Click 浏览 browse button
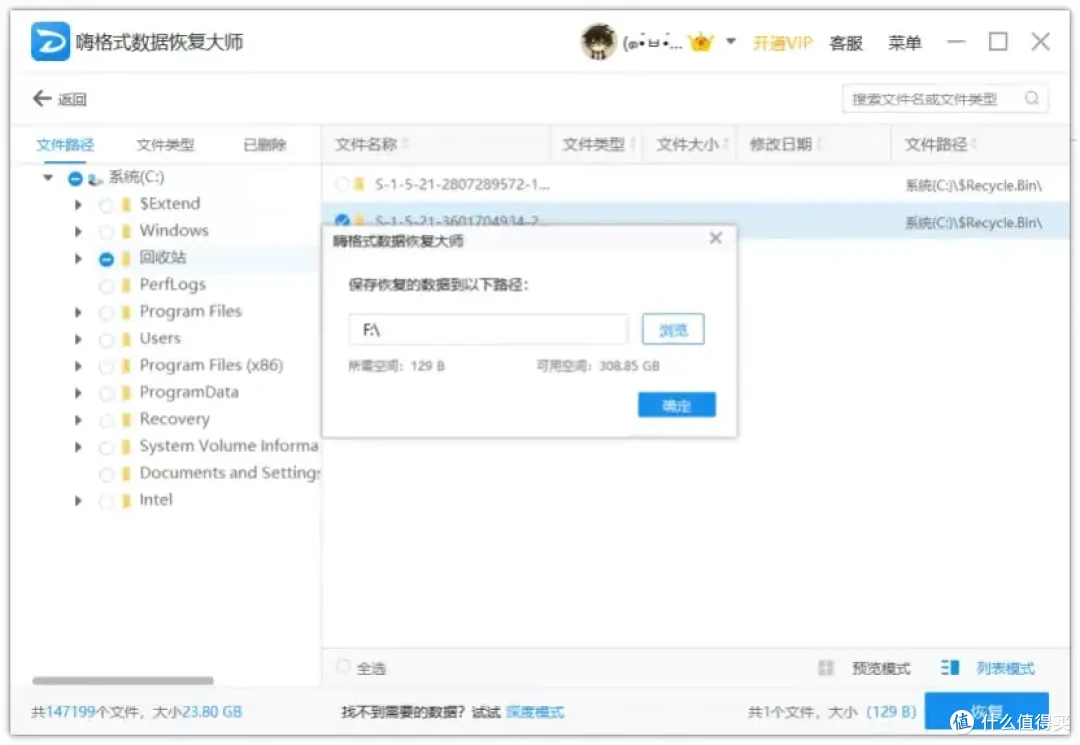 (673, 329)
